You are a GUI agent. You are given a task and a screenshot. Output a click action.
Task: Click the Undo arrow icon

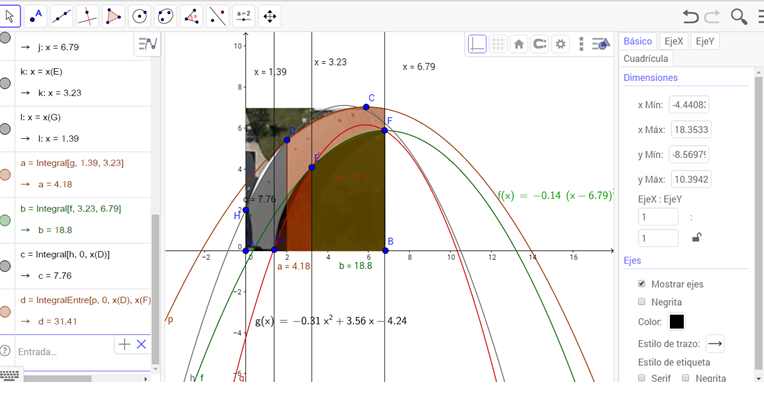click(690, 17)
